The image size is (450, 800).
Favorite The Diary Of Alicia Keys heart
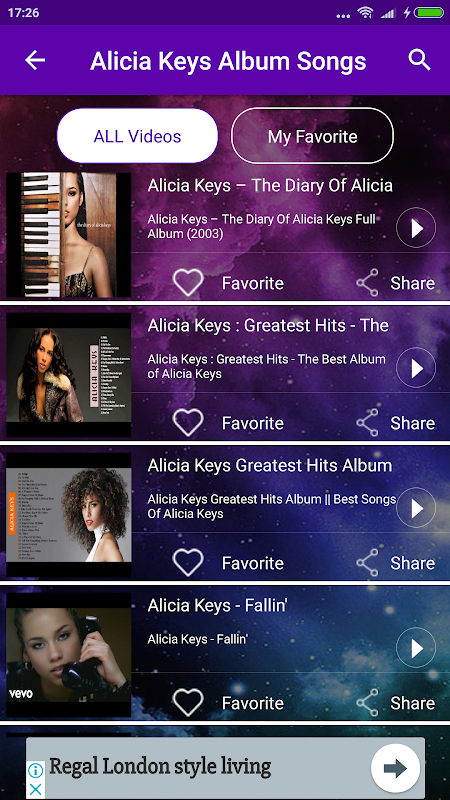click(188, 283)
